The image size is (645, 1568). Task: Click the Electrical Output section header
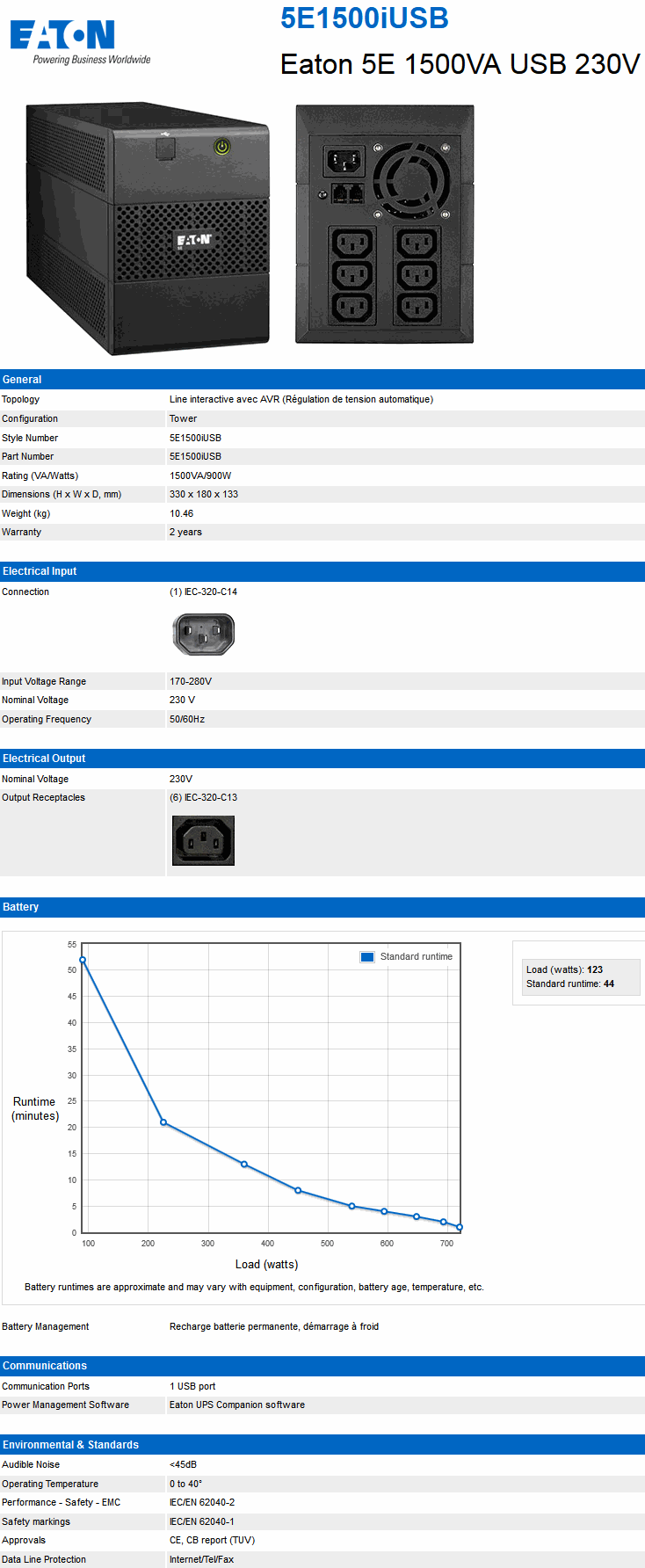[x=44, y=759]
